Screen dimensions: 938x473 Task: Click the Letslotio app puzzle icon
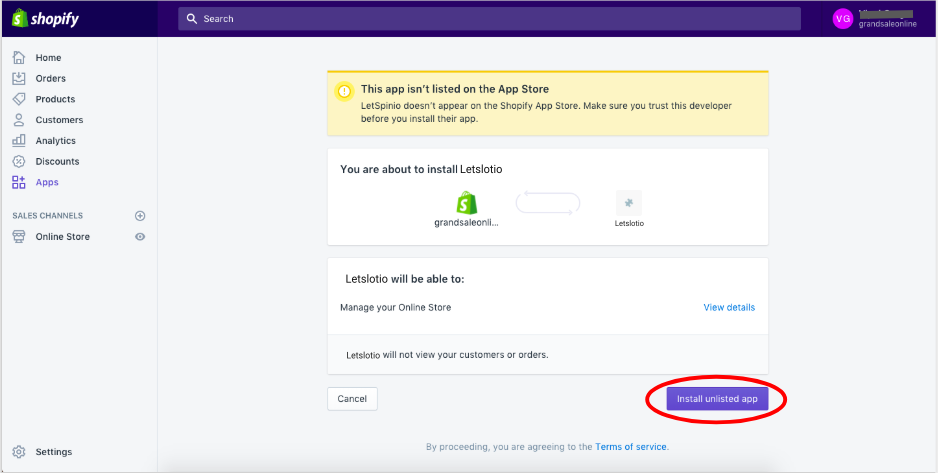pos(629,201)
